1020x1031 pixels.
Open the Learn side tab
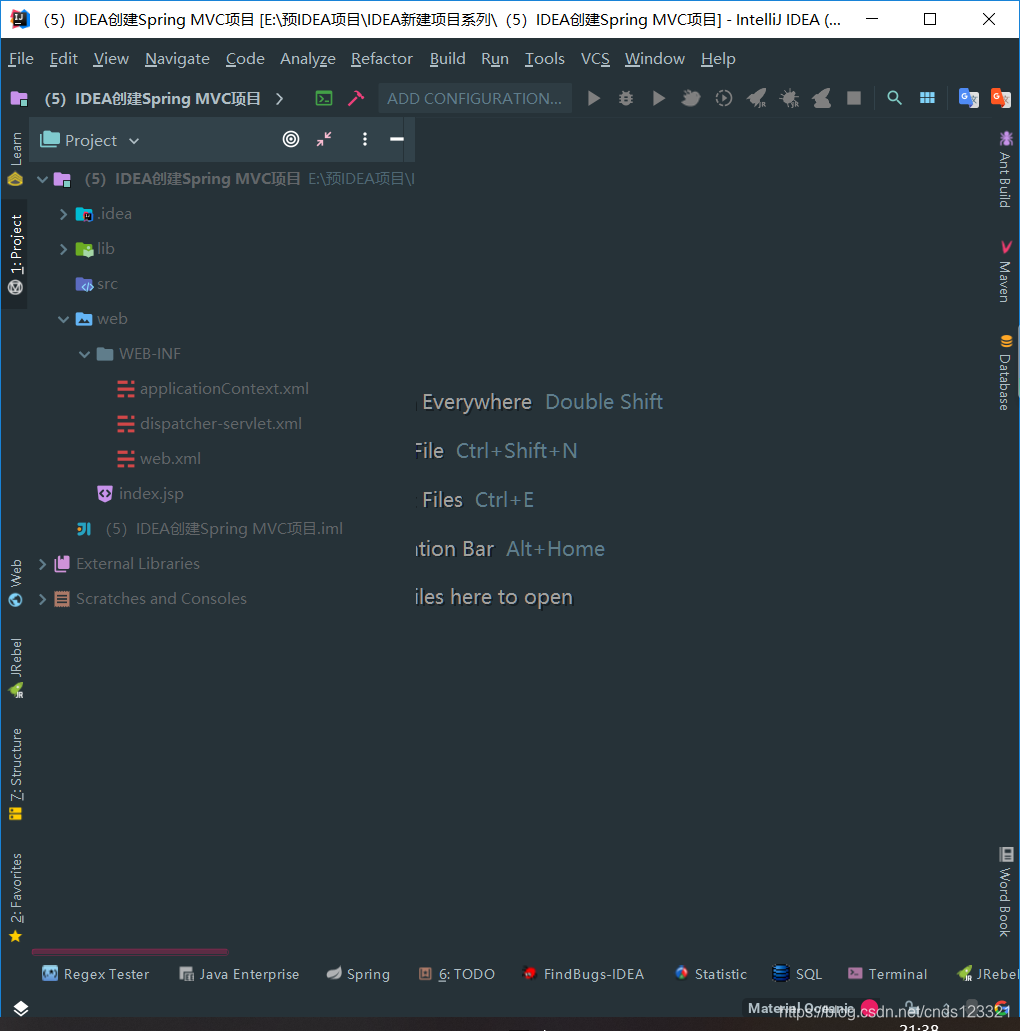pyautogui.click(x=15, y=158)
